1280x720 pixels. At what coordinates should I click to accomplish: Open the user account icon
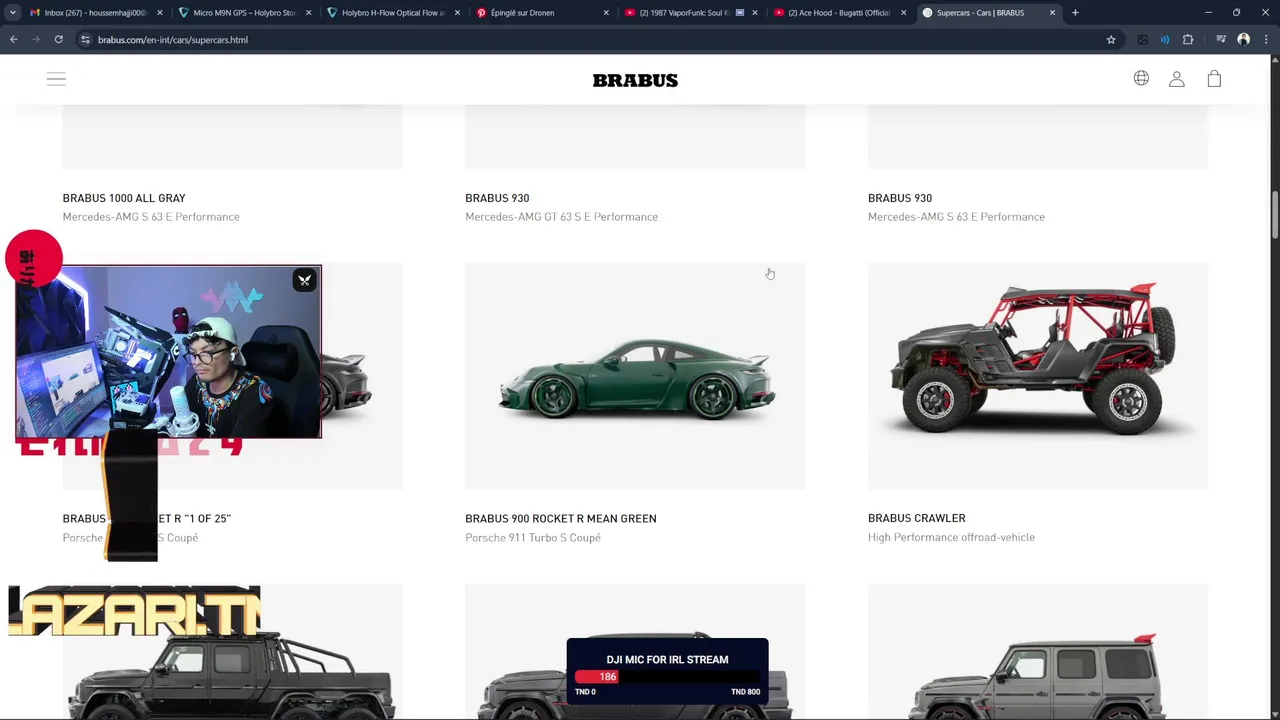1177,79
